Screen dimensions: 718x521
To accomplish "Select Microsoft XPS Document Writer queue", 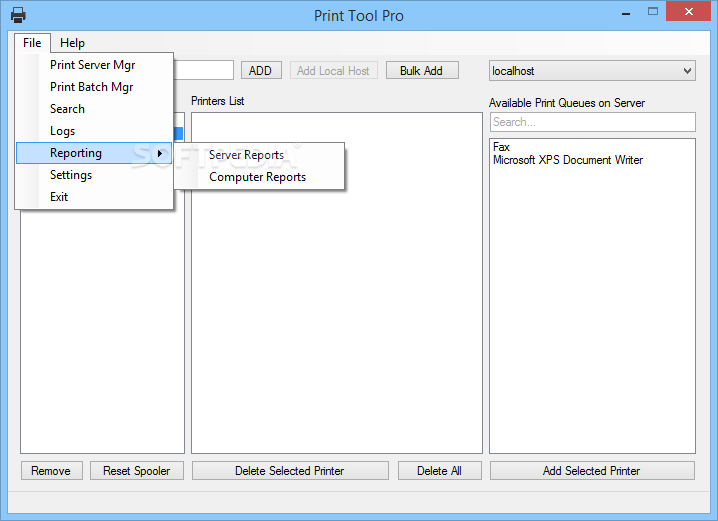I will point(592,160).
